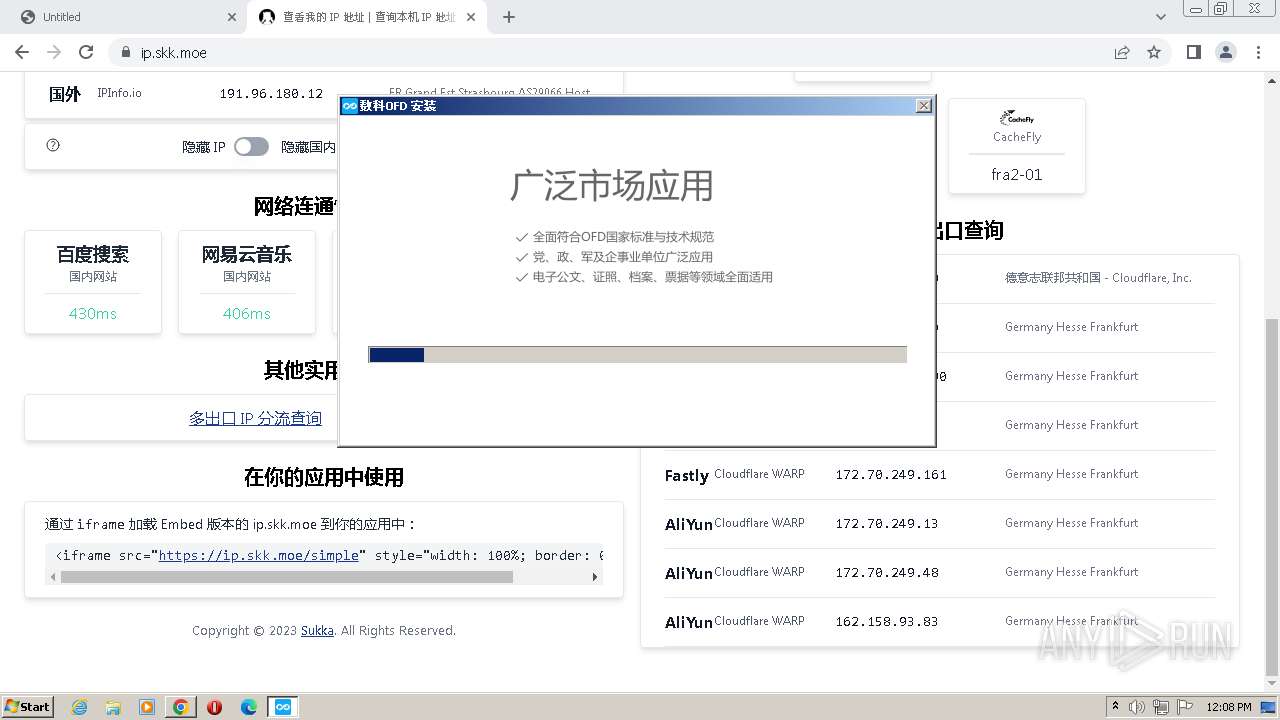Select IP 191.96.180.12 text
The image size is (1280, 720).
coord(271,94)
